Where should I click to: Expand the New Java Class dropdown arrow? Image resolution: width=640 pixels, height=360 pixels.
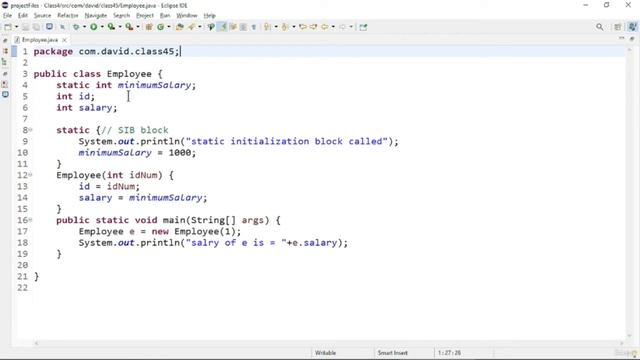(169, 27)
